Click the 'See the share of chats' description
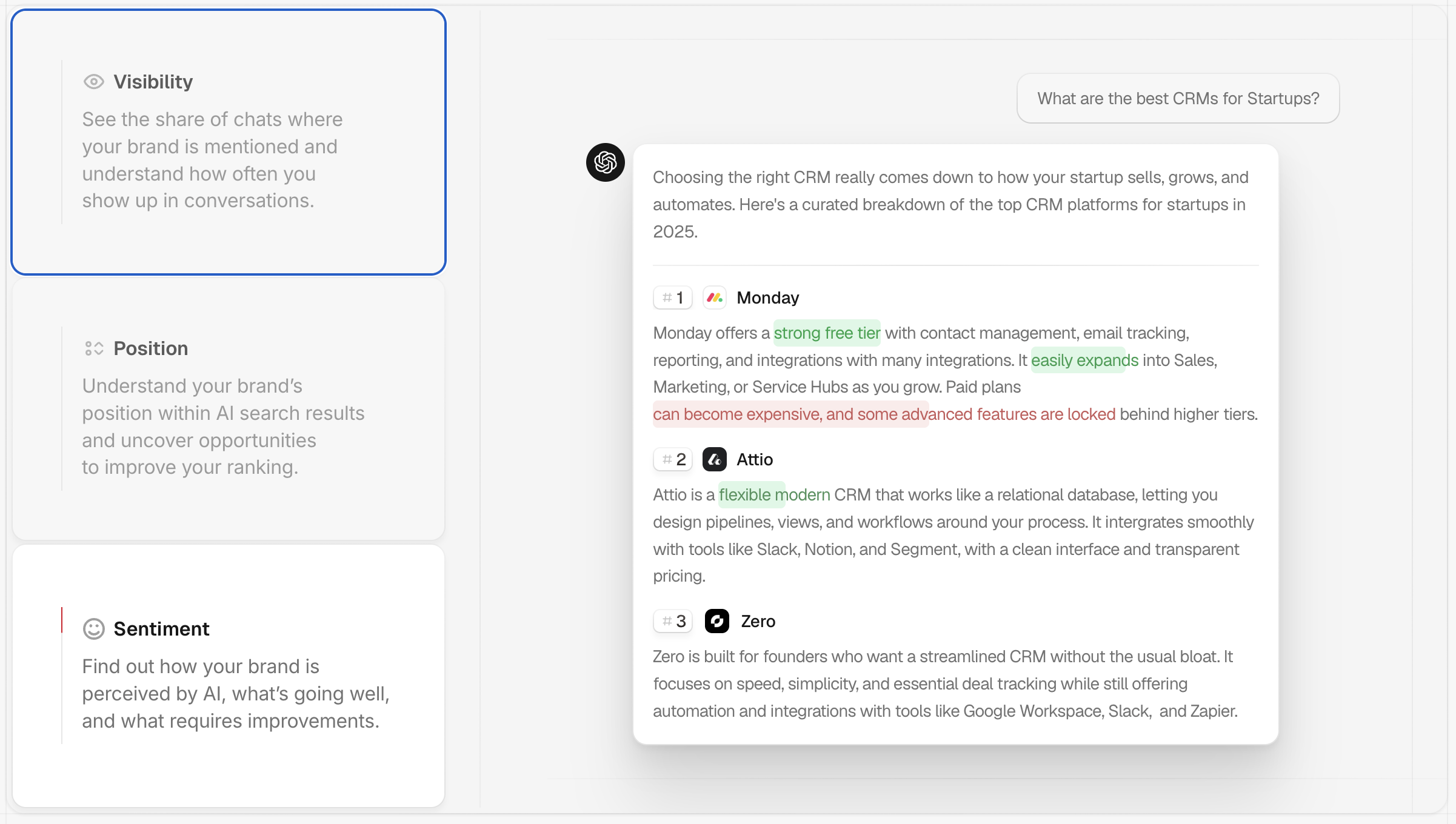The width and height of the screenshot is (1456, 824). 213,160
